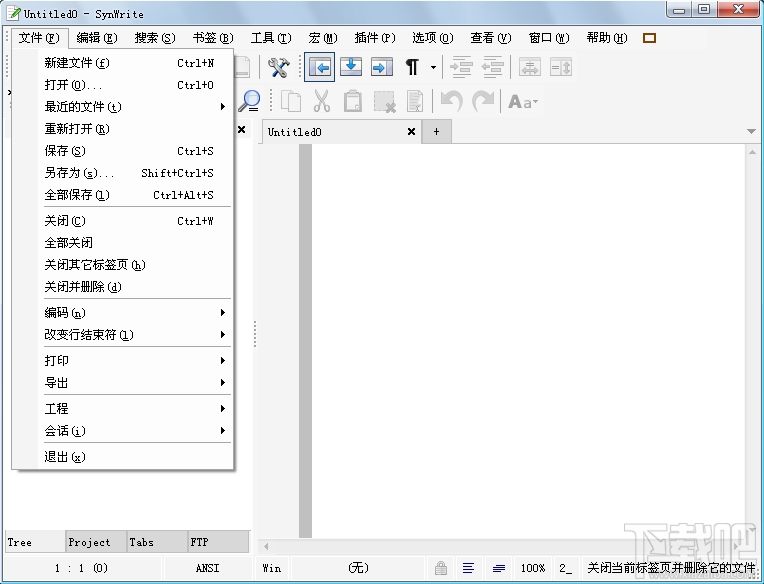Toggle the left side panel icon
The width and height of the screenshot is (764, 584).
point(320,67)
